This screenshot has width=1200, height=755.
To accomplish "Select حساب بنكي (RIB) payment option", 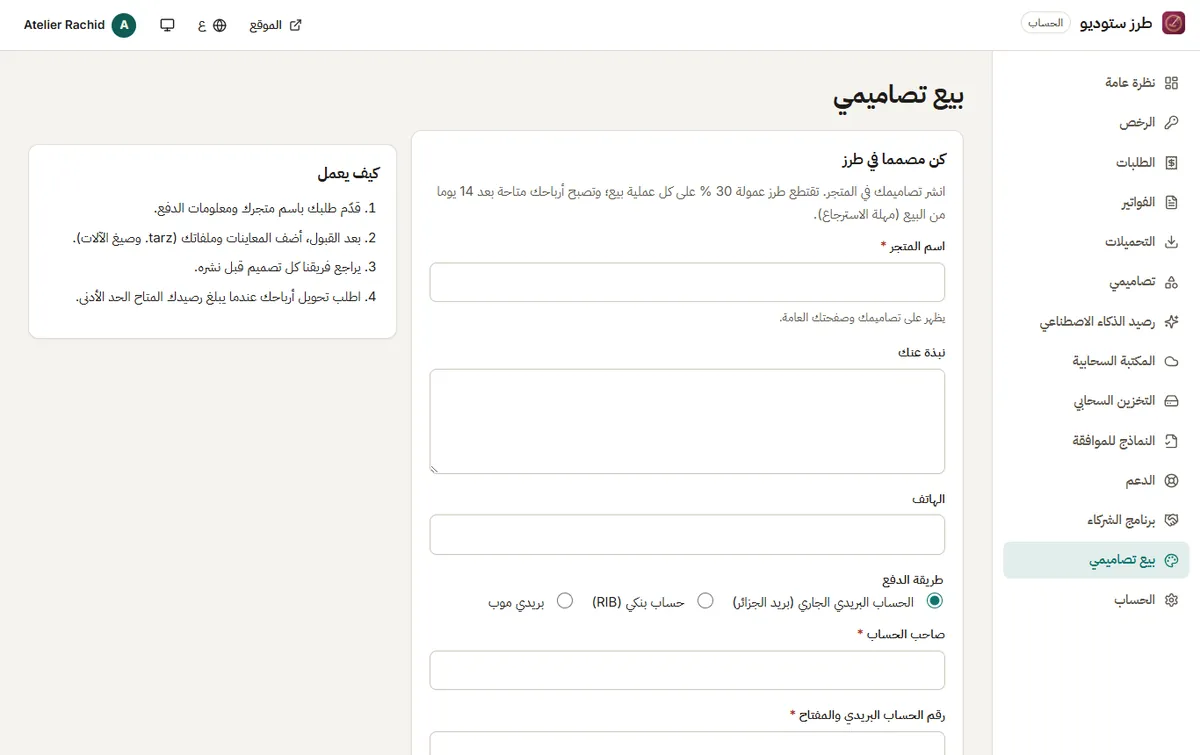I will click(x=705, y=601).
